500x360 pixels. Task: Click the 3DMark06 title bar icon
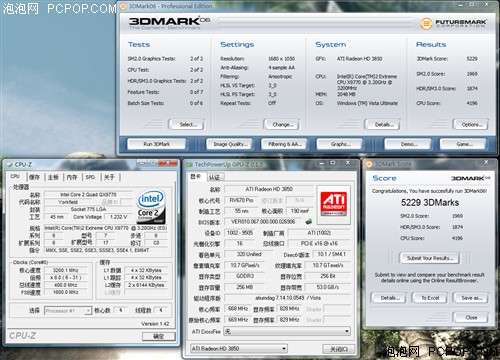coord(123,6)
